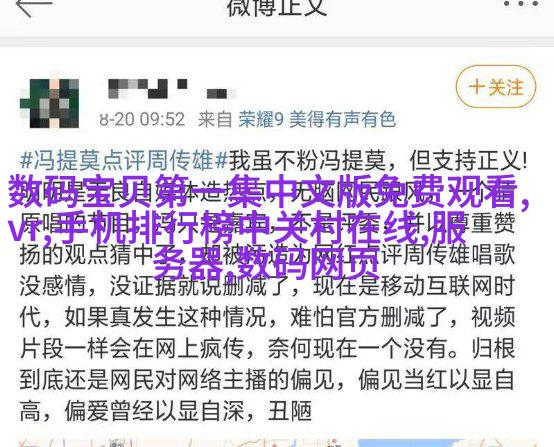This screenshot has height=447, width=554.
Task: Tap the purple vr,手机排行榜中关村在线 overlay line
Action: click(237, 228)
